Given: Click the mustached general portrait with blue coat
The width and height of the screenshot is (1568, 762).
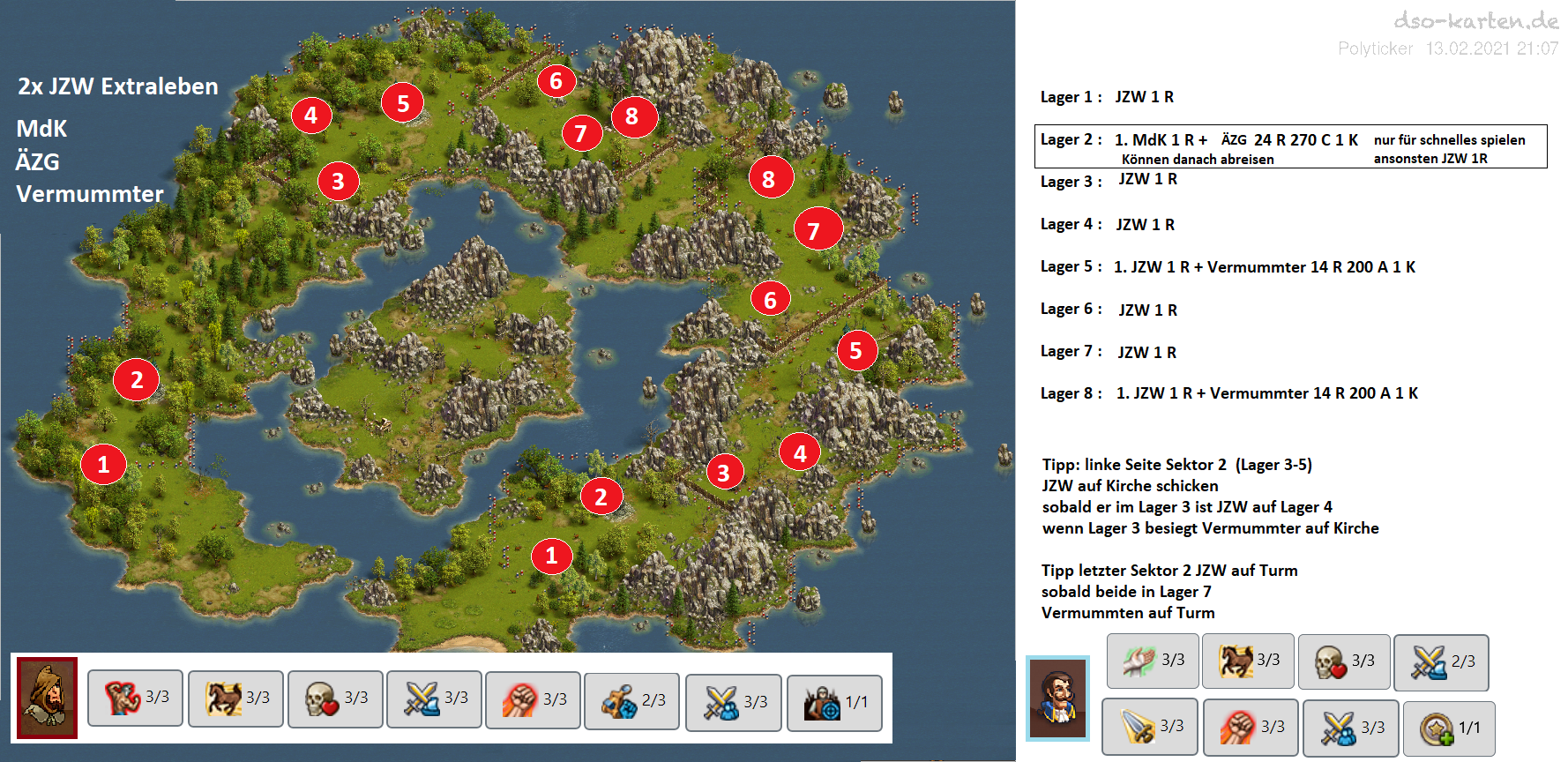Looking at the screenshot, I should [1057, 698].
